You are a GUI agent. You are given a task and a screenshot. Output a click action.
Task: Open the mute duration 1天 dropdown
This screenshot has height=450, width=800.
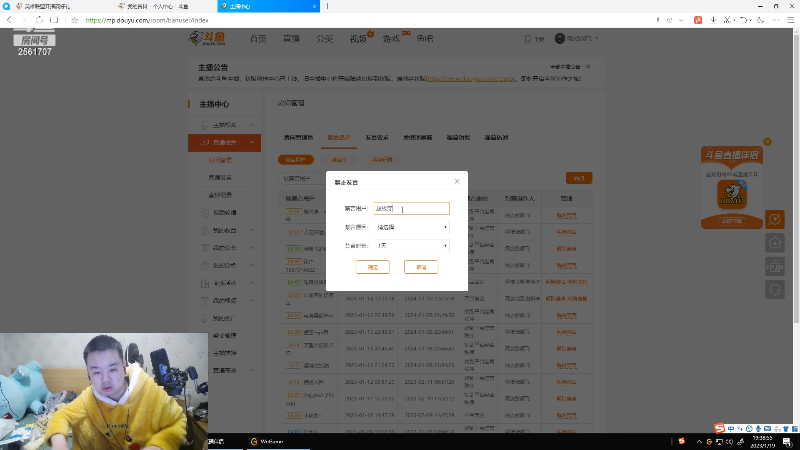(412, 245)
